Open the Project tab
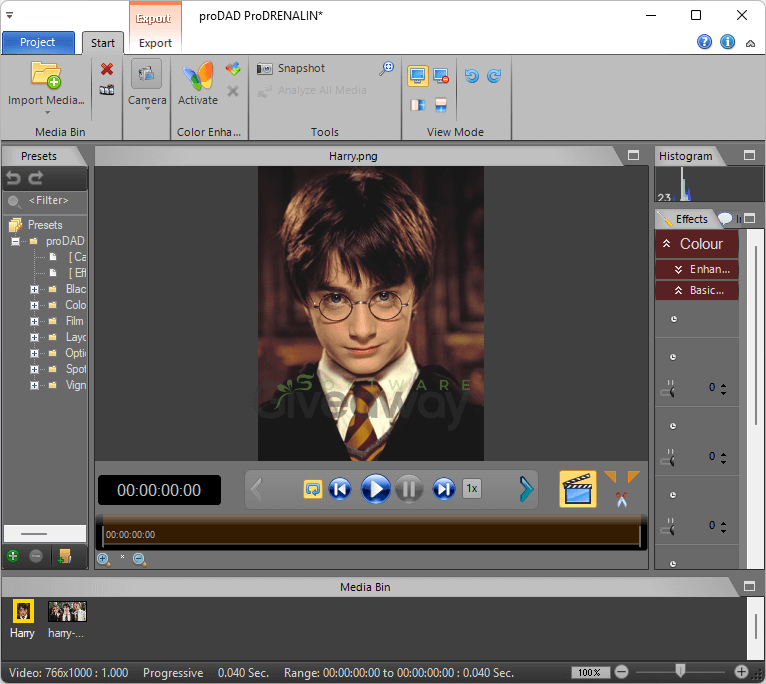The image size is (766, 684). click(x=38, y=43)
